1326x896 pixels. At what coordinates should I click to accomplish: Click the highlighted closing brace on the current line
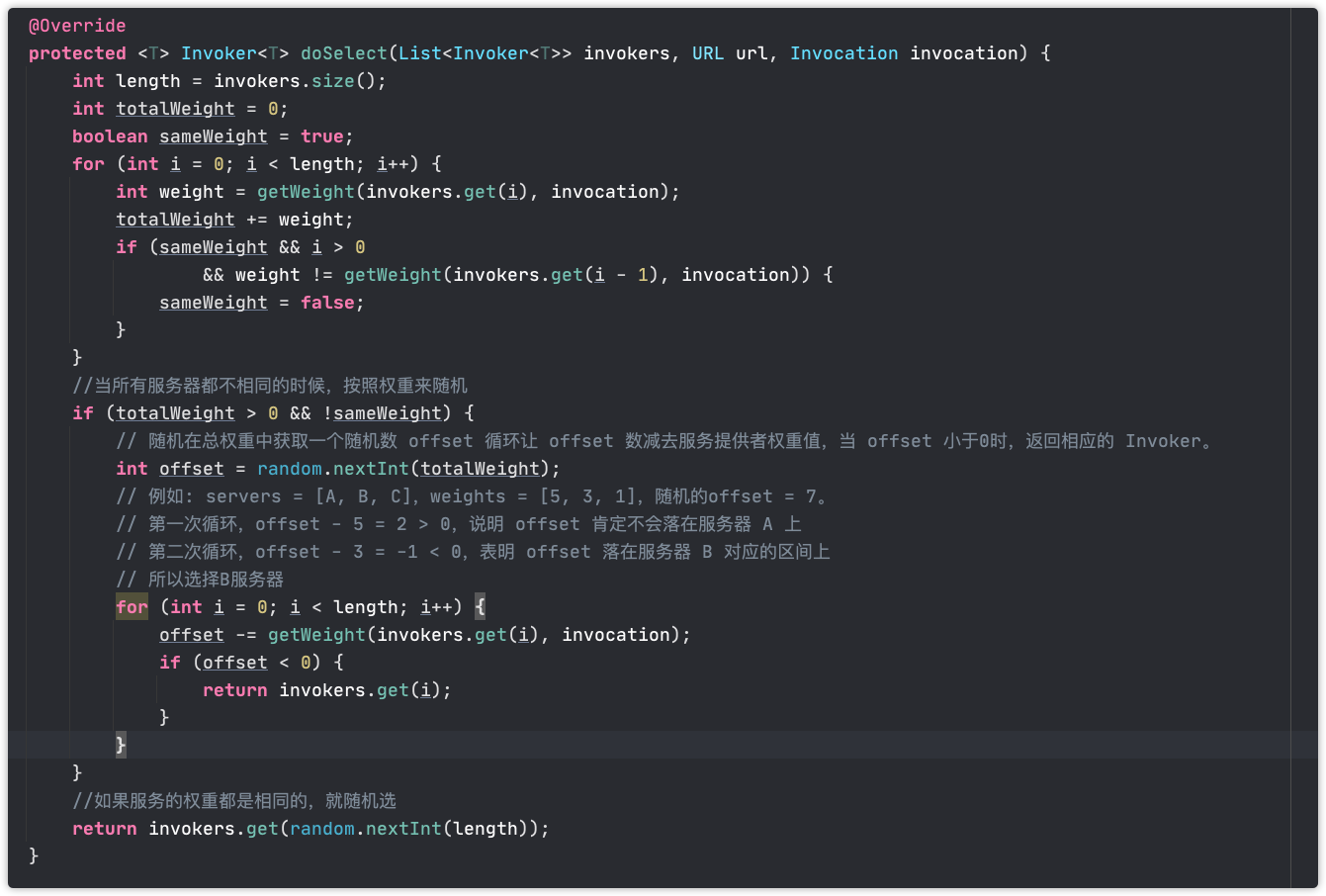coord(121,745)
